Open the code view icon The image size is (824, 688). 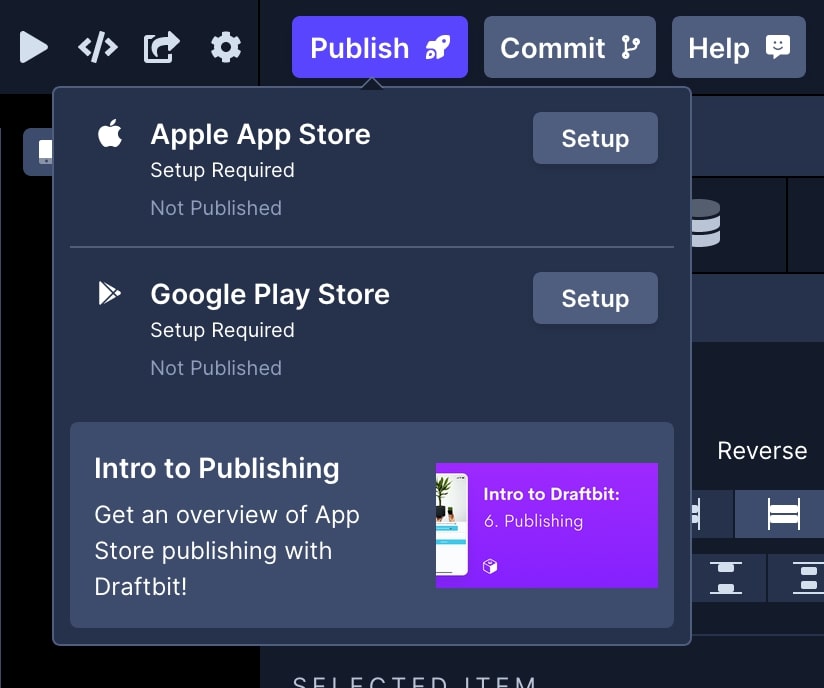point(98,47)
